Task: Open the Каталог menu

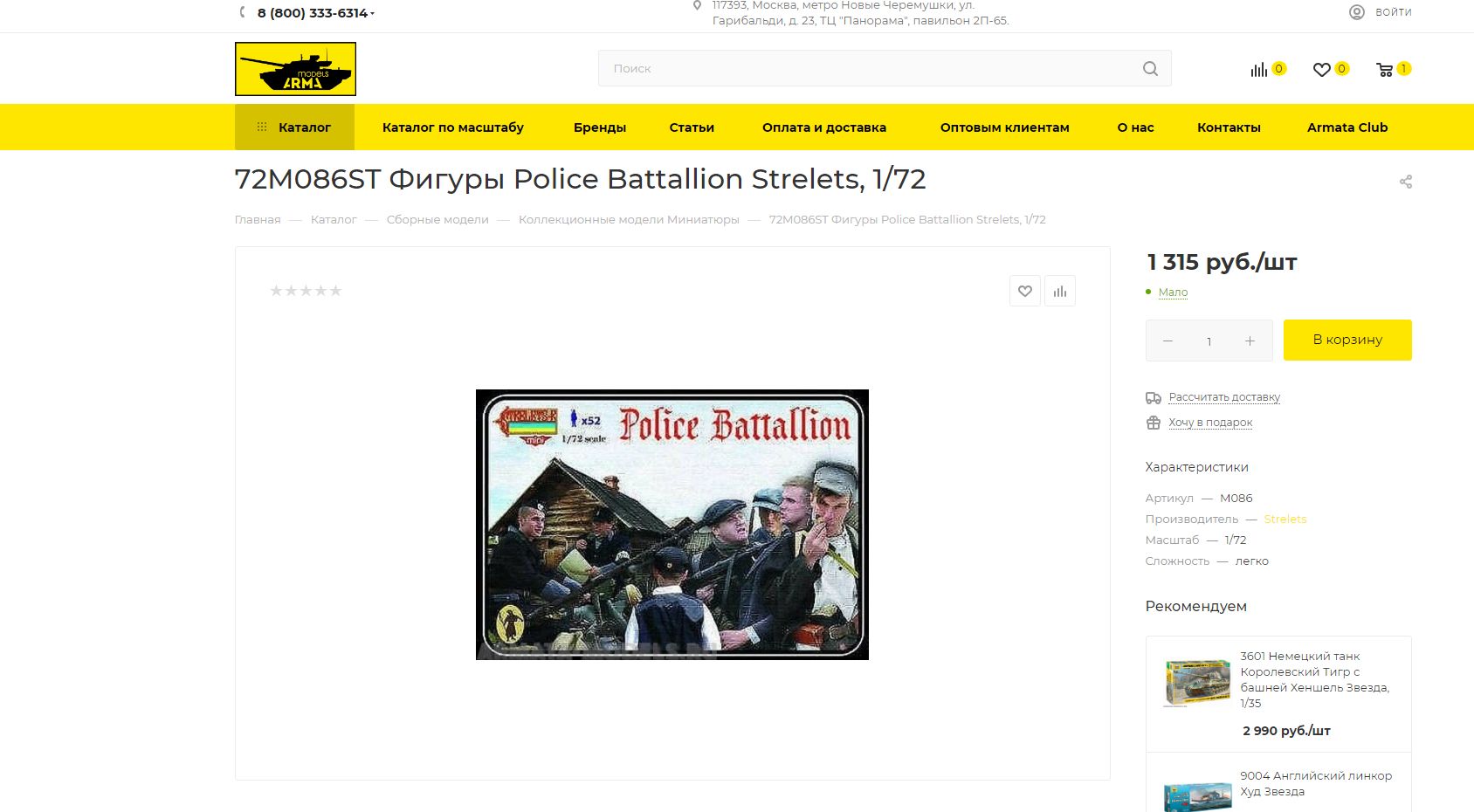Action: 294,127
